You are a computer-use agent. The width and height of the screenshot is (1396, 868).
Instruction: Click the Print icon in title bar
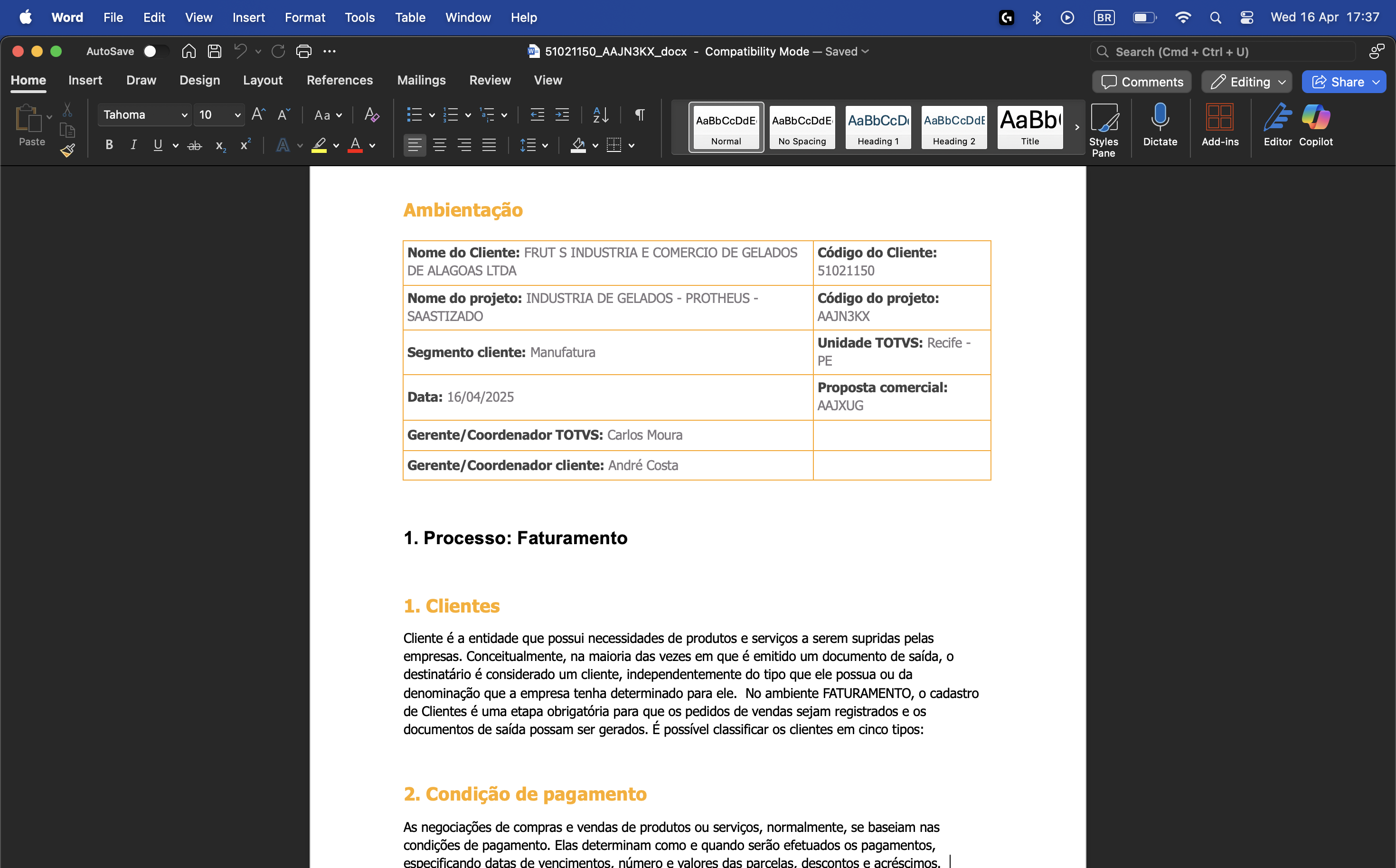(x=303, y=52)
